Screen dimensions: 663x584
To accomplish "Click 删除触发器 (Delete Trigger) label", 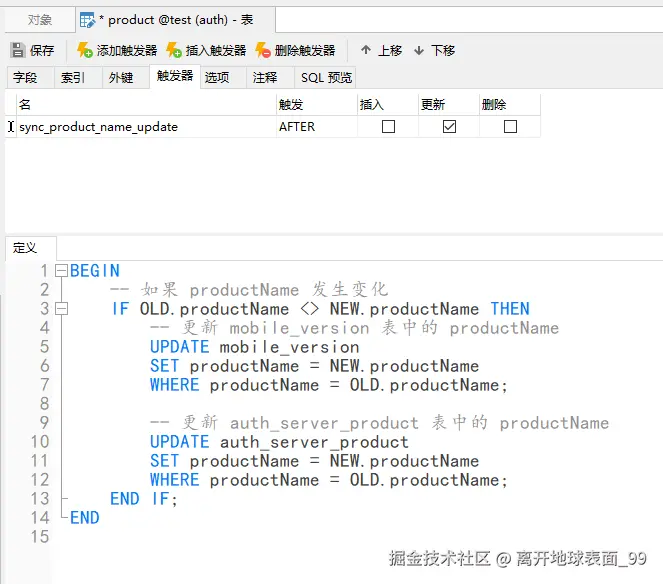I will pyautogui.click(x=305, y=51).
